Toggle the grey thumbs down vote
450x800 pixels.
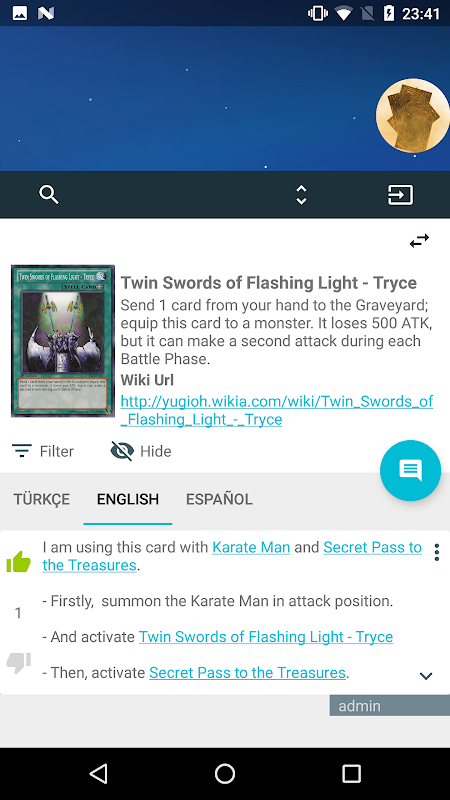pos(18,663)
